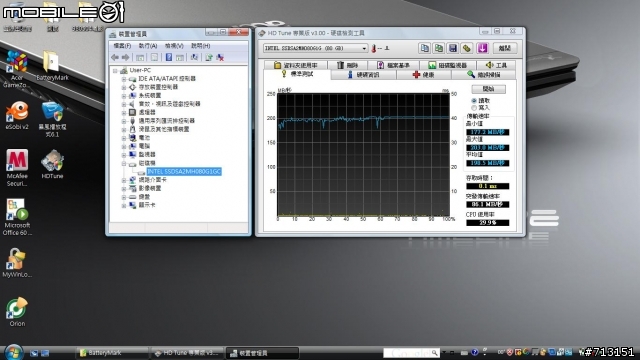This screenshot has width=640, height=360.
Task: Click the Device Manager taskbar button
Action: 262,353
